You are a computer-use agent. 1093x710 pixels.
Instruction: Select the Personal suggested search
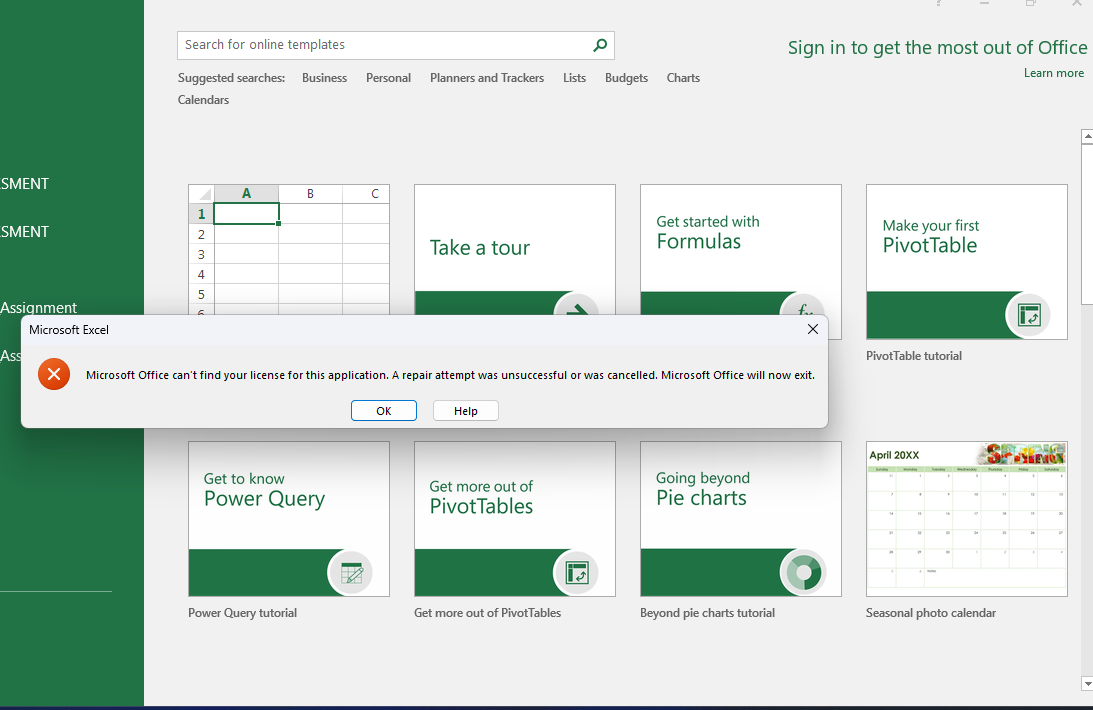[x=388, y=78]
